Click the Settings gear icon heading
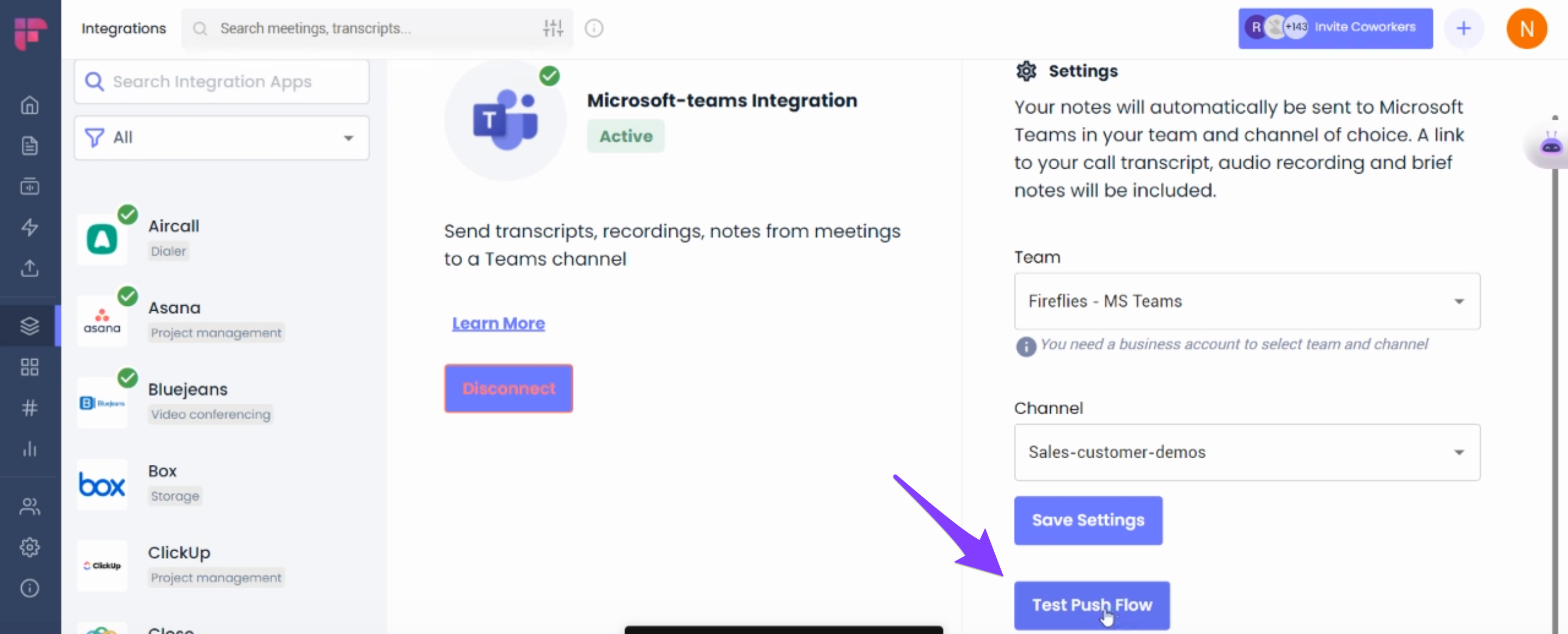 (x=1026, y=71)
